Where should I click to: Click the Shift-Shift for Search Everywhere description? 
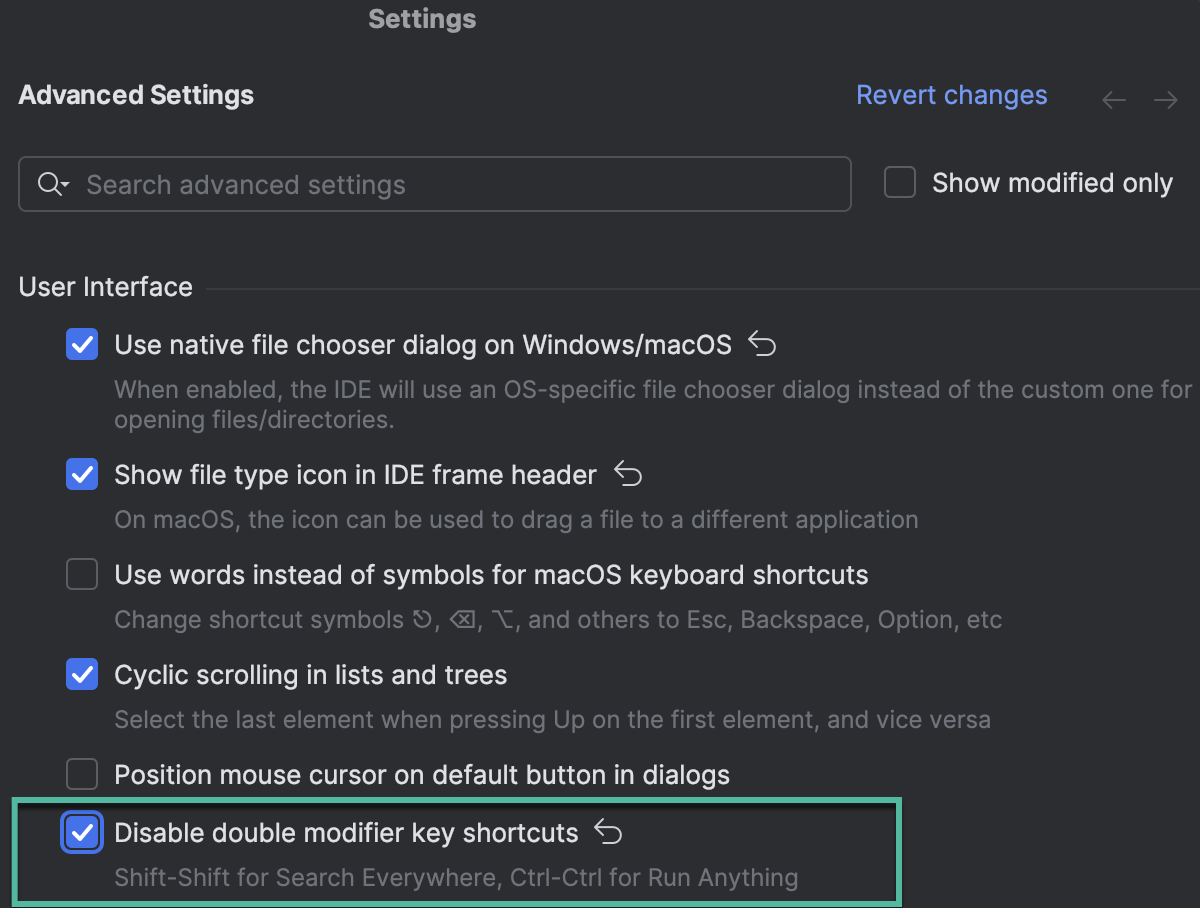click(x=456, y=878)
